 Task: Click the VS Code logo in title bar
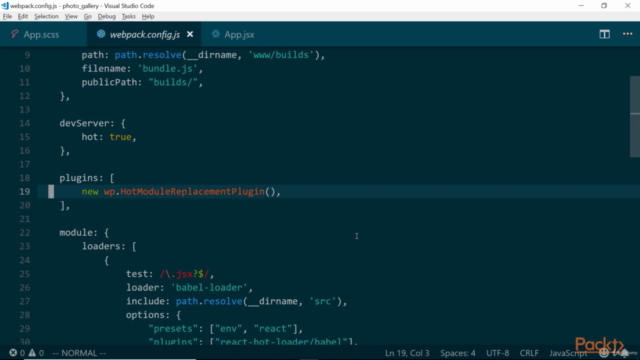pos(4,6)
